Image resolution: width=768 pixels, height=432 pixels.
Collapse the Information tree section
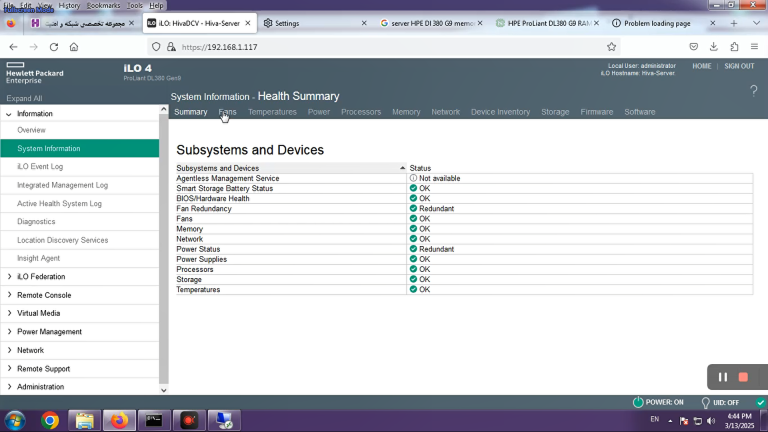click(9, 114)
